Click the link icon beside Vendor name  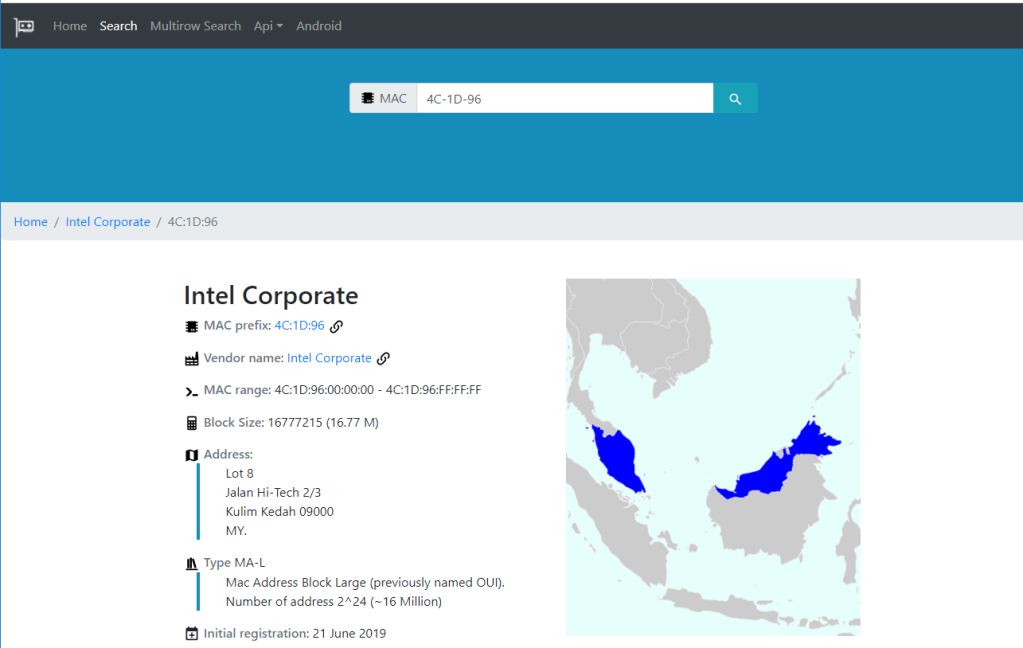pos(383,358)
